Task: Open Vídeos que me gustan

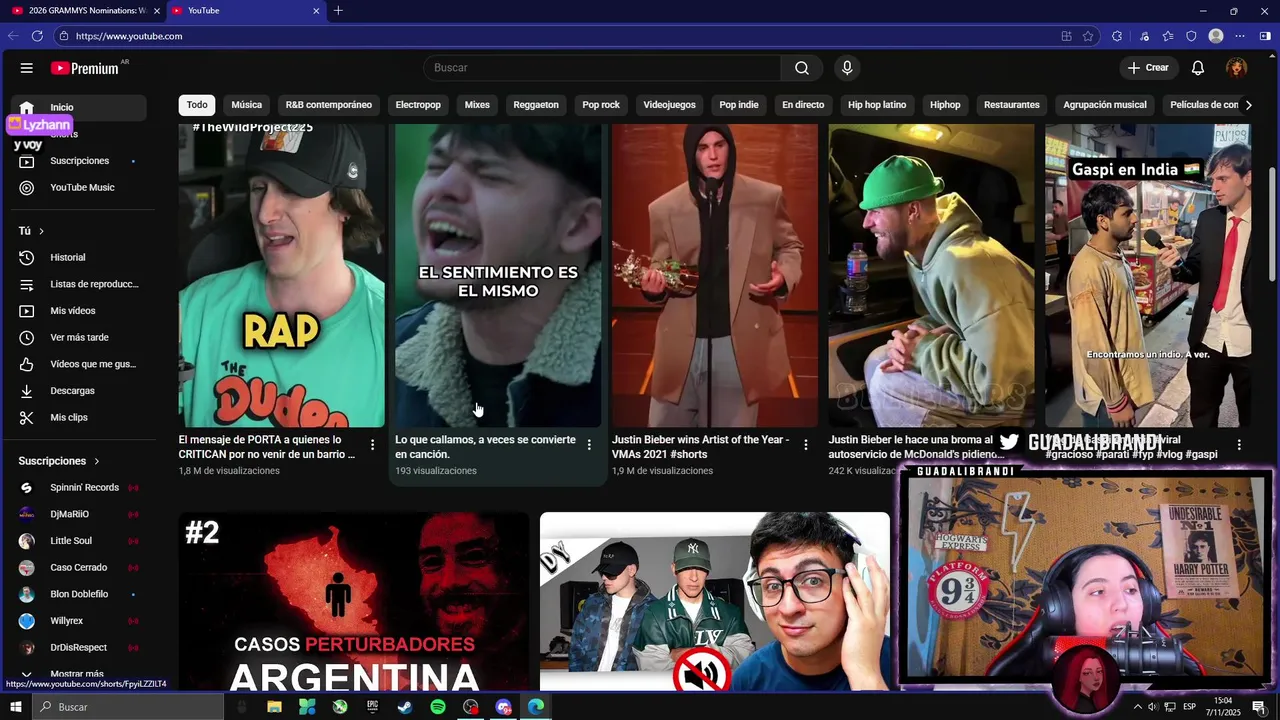Action: (x=80, y=364)
